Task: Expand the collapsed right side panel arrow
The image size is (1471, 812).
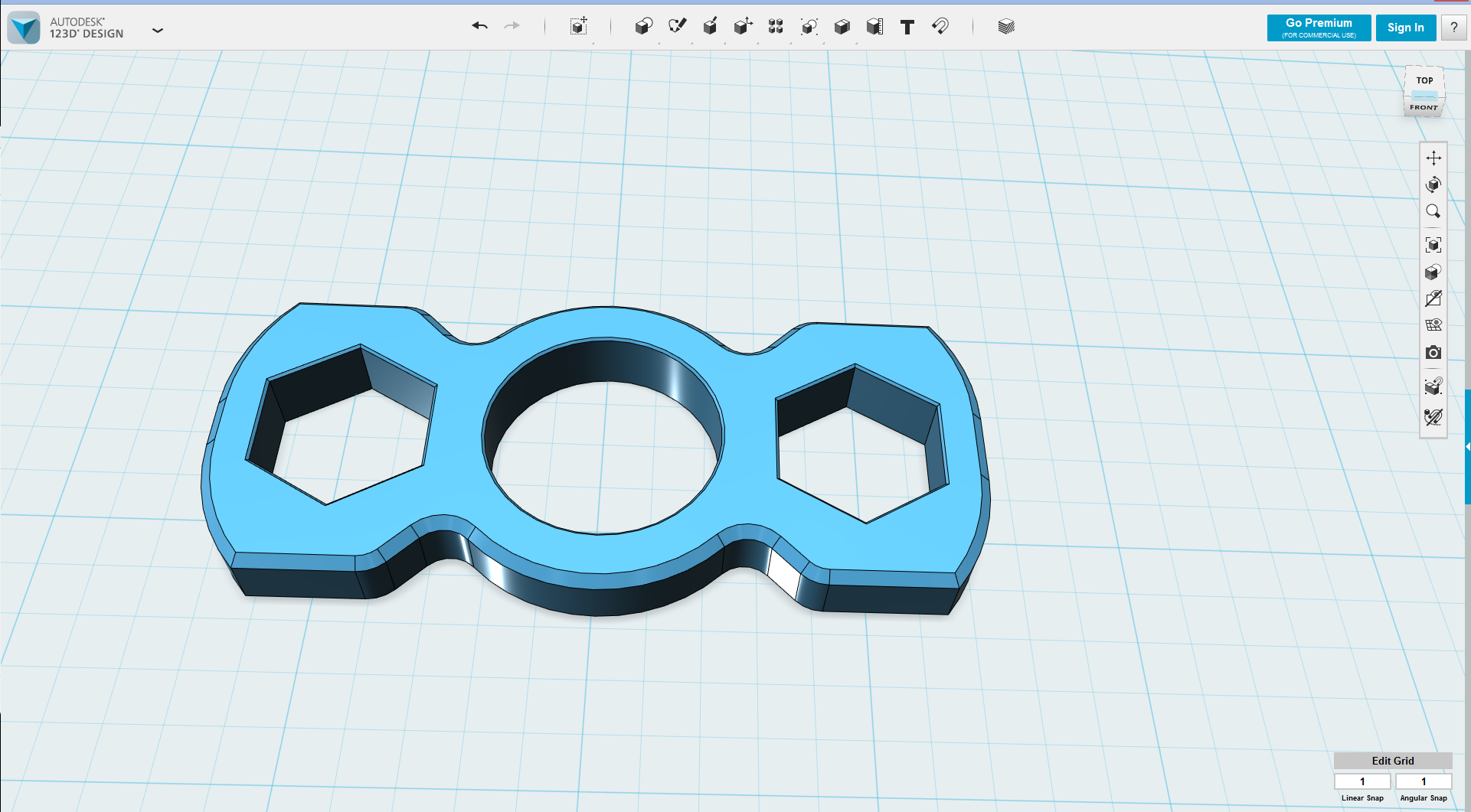Action: coord(1467,446)
